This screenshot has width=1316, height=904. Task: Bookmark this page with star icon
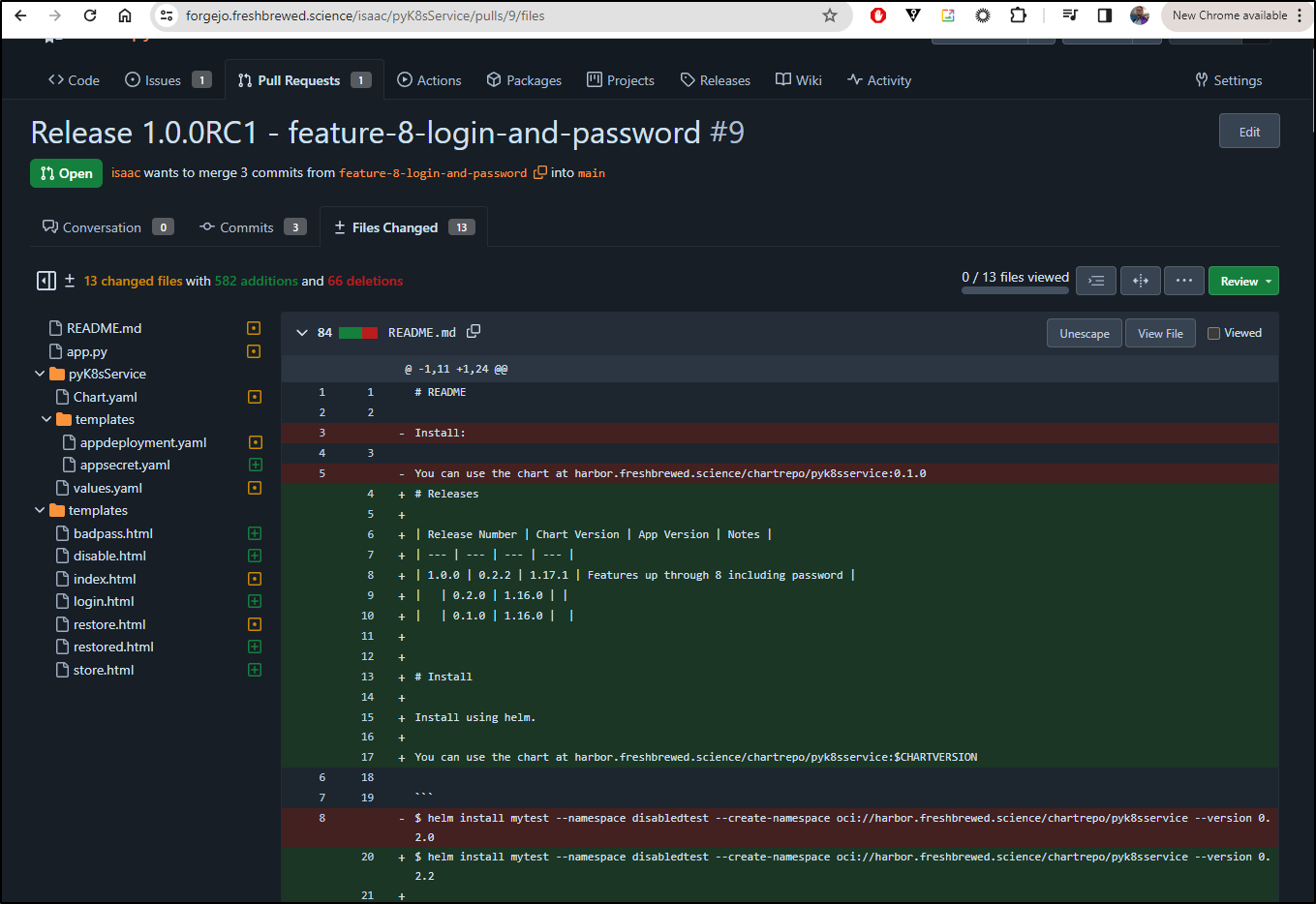(830, 15)
